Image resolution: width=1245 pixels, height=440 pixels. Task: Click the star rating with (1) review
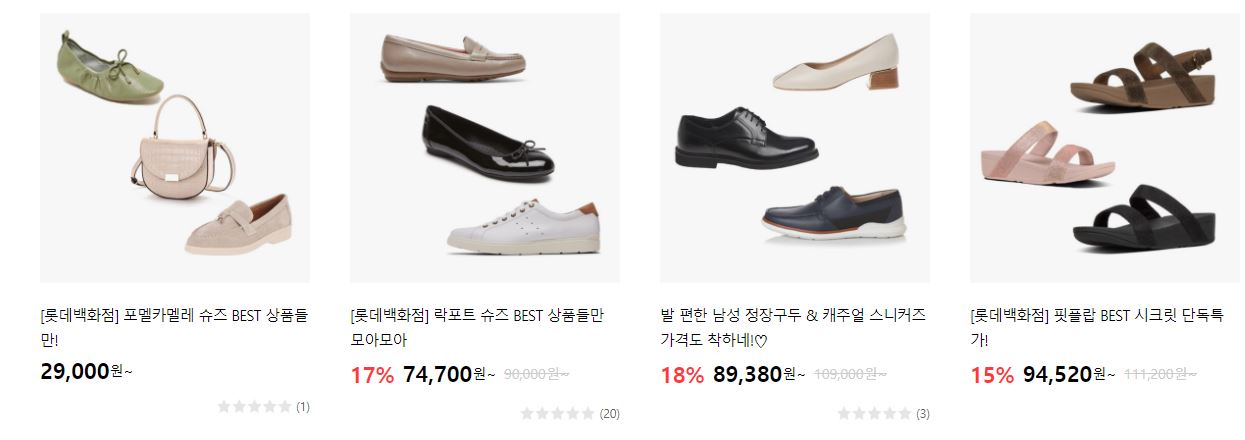coord(264,407)
